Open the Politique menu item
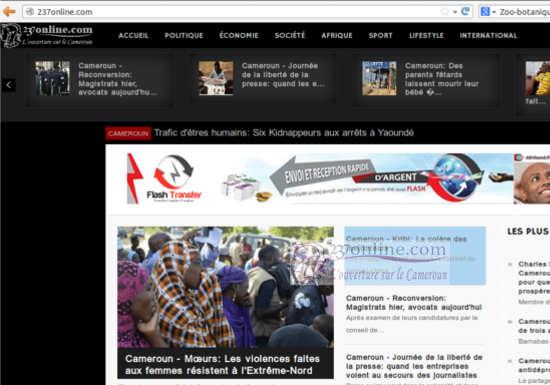The image size is (550, 385). [x=184, y=35]
